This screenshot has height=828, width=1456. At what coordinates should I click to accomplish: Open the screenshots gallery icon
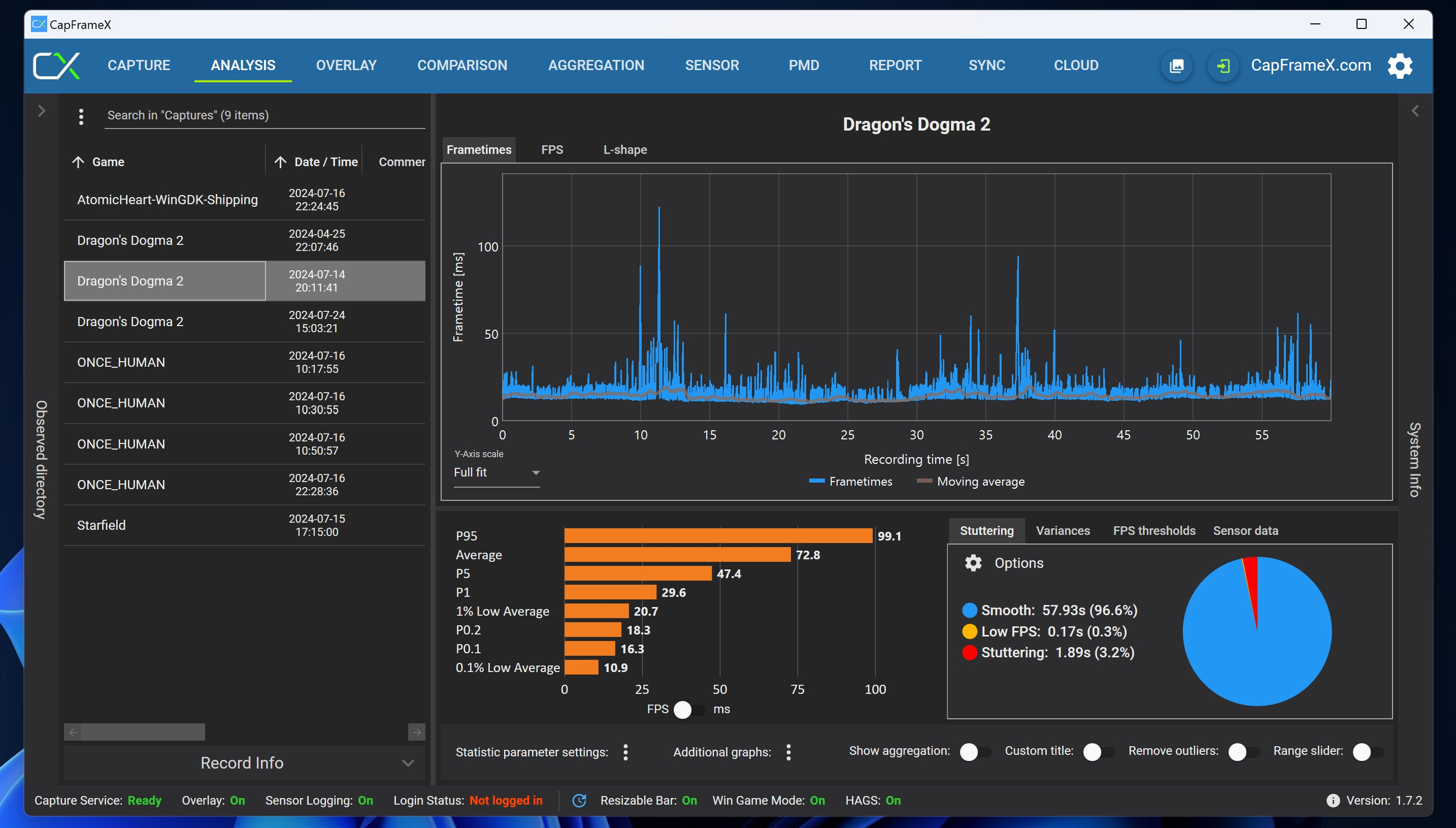(x=1176, y=66)
